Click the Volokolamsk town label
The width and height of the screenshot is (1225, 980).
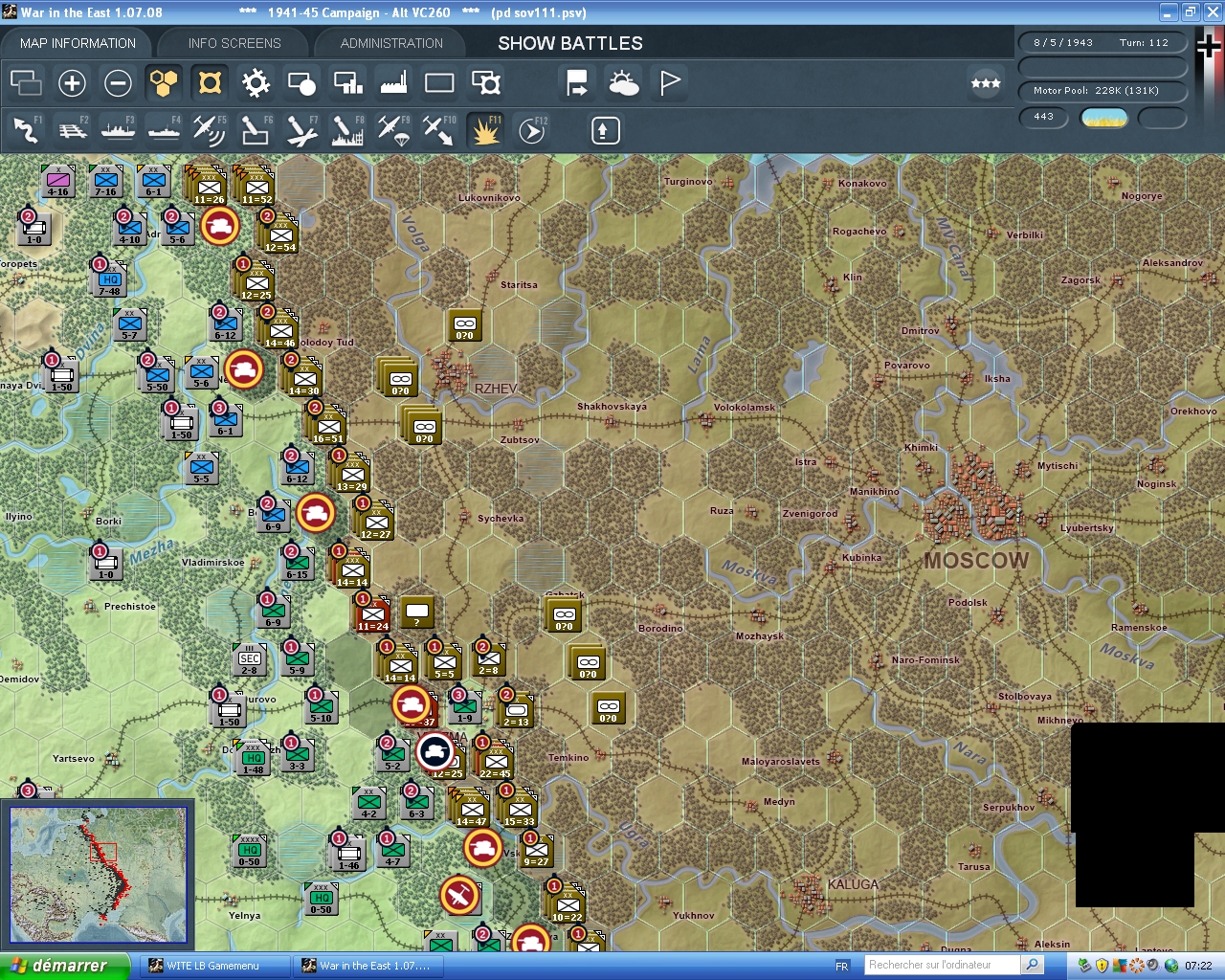(745, 408)
